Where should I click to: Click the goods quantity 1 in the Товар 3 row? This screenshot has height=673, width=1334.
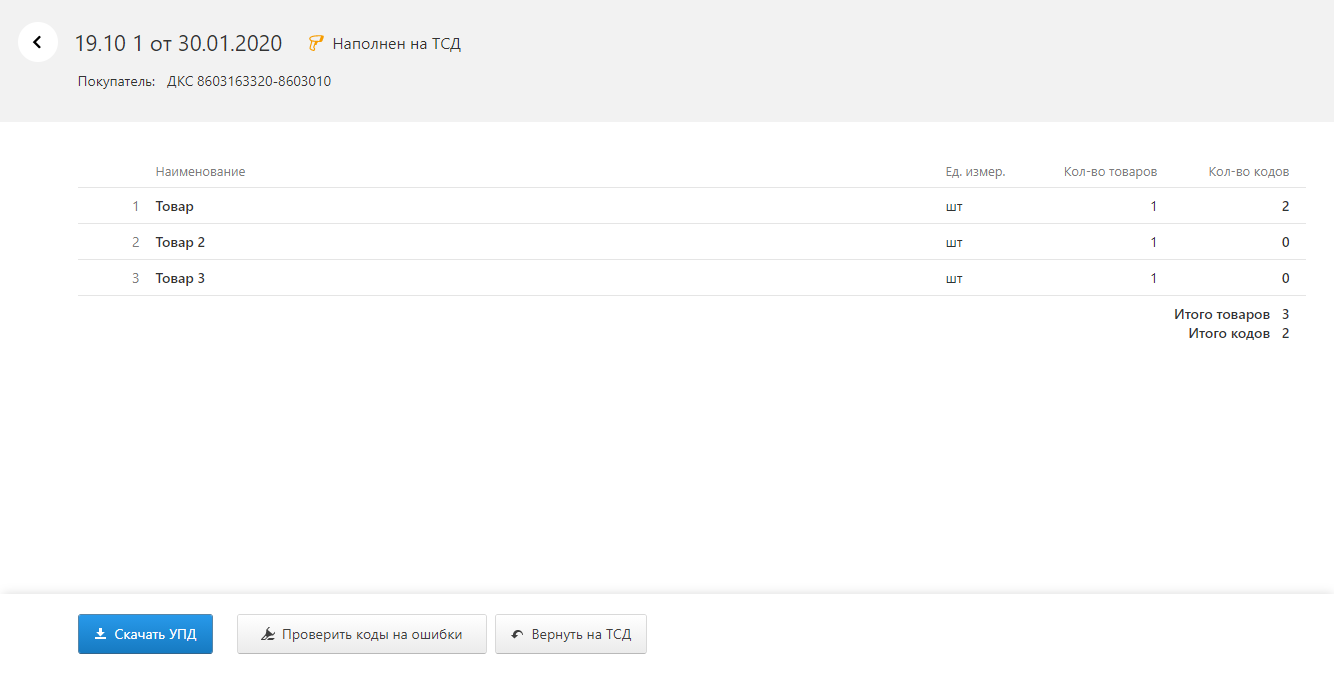tap(1153, 278)
